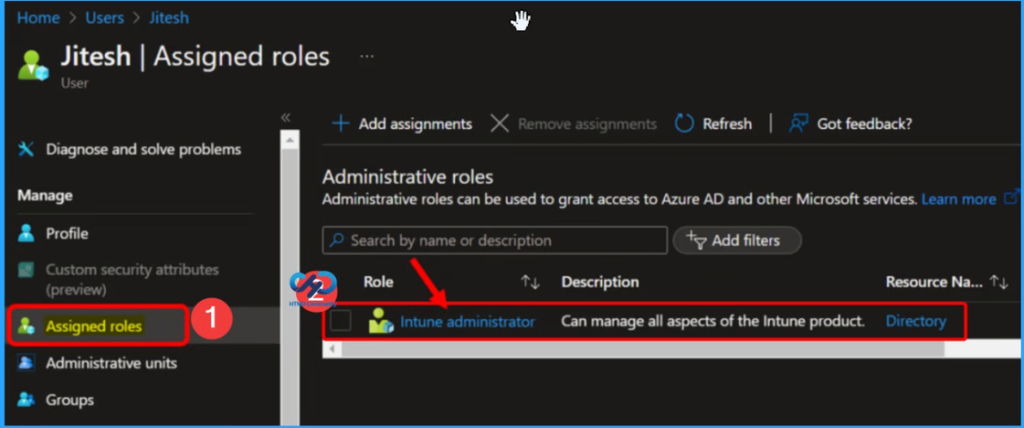Image resolution: width=1024 pixels, height=428 pixels.
Task: Click the Intune product description text
Action: pyautogui.click(x=713, y=321)
